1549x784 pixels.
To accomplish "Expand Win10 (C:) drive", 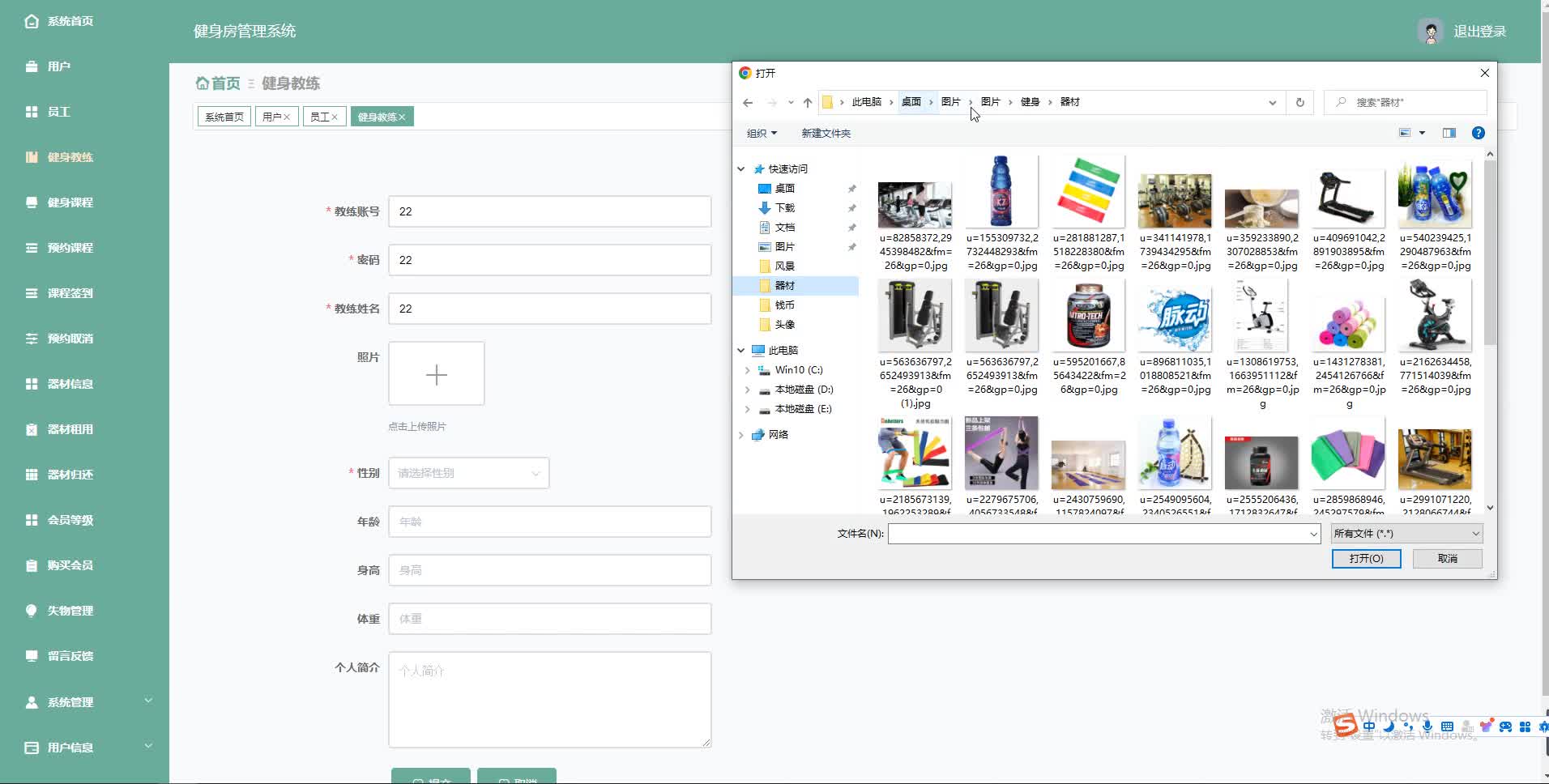I will click(747, 370).
